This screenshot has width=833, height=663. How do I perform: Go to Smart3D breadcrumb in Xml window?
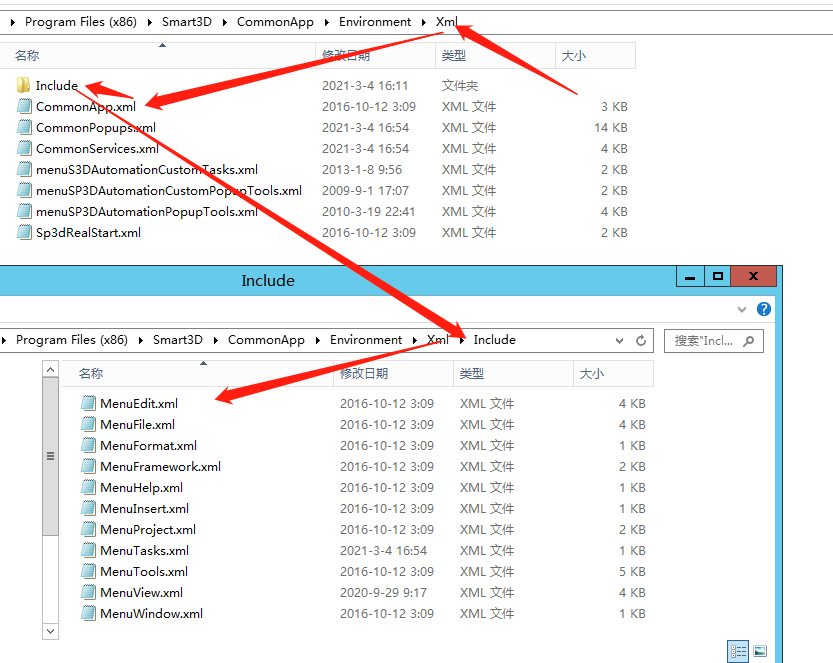(187, 22)
